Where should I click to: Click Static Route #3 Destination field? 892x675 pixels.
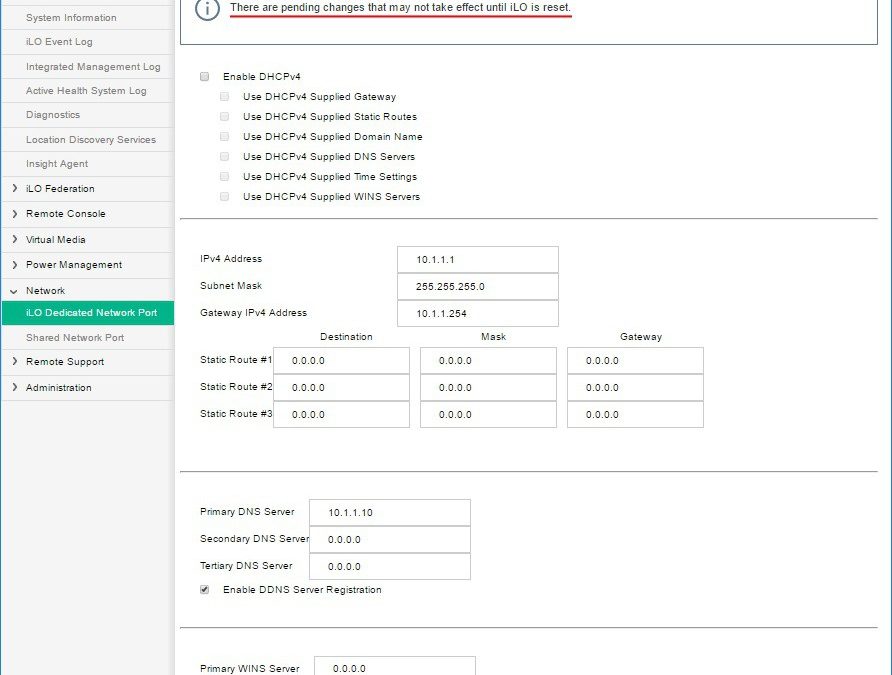[341, 415]
